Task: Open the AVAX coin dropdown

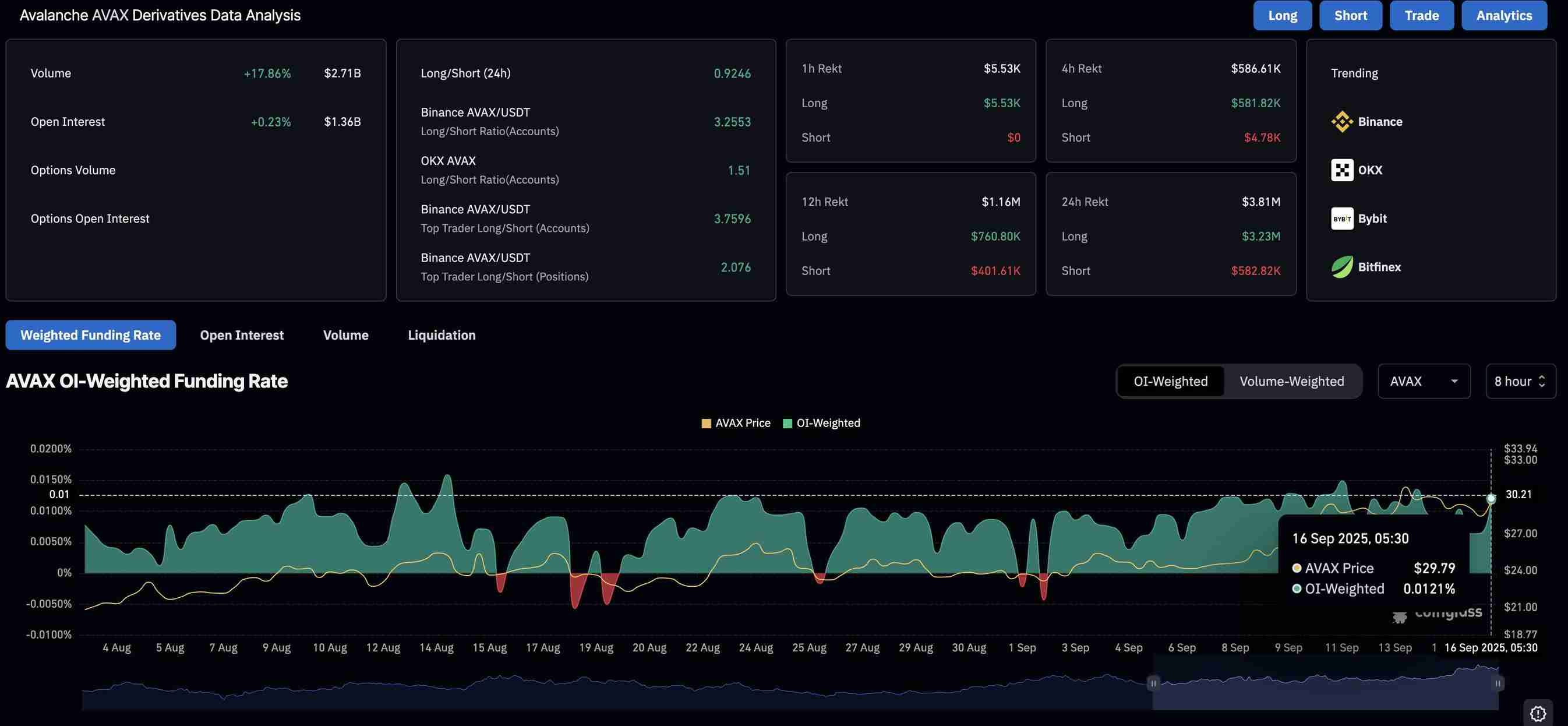Action: [1423, 381]
